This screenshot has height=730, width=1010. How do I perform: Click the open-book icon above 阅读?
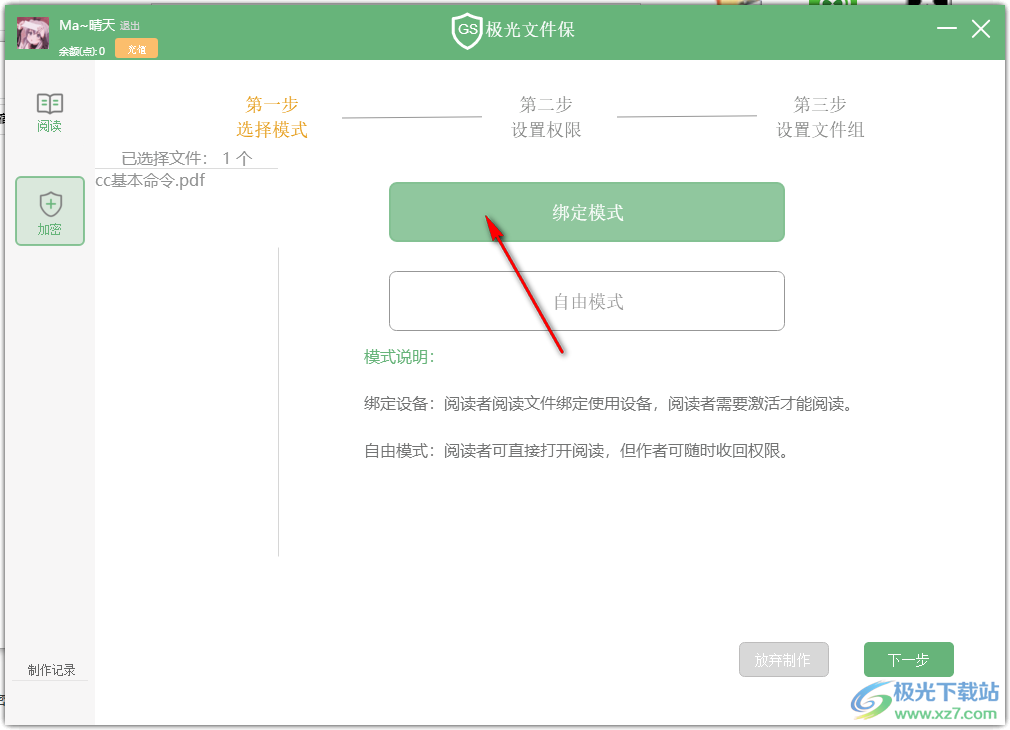(49, 105)
